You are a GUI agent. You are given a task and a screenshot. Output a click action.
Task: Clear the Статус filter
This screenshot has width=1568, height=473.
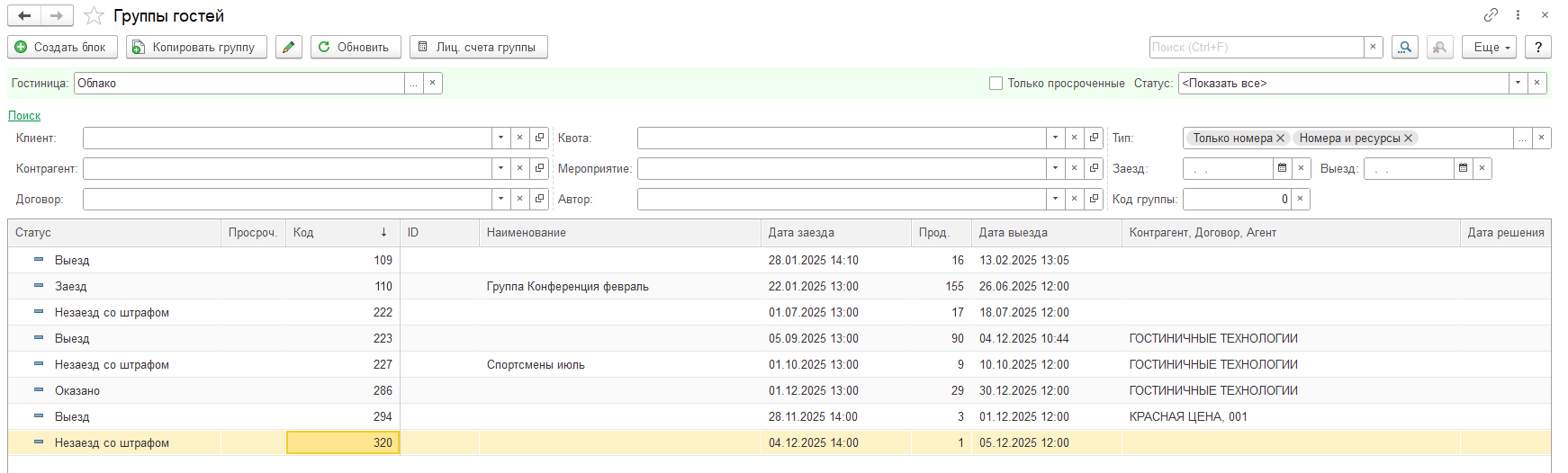tap(1536, 83)
